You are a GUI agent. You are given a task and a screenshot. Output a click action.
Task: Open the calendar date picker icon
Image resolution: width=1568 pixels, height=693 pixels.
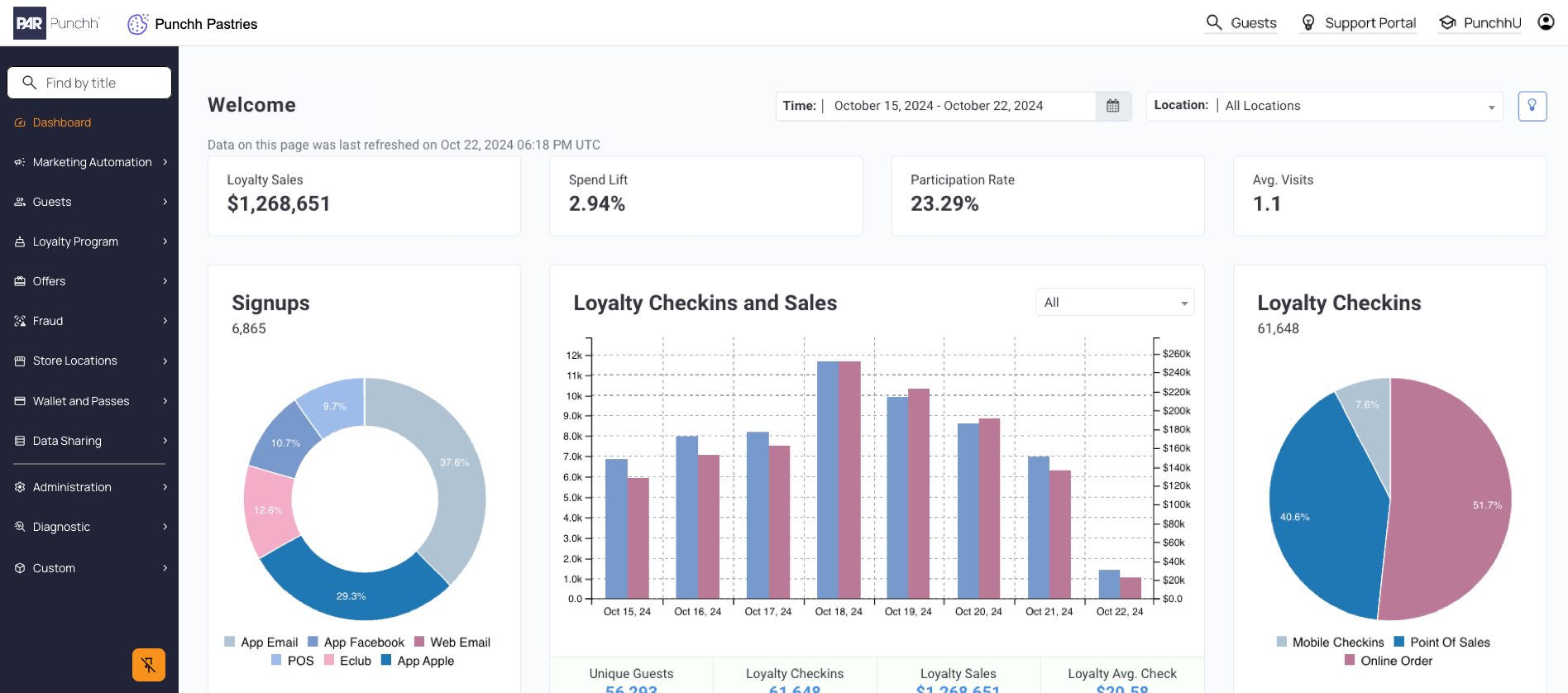point(1113,106)
